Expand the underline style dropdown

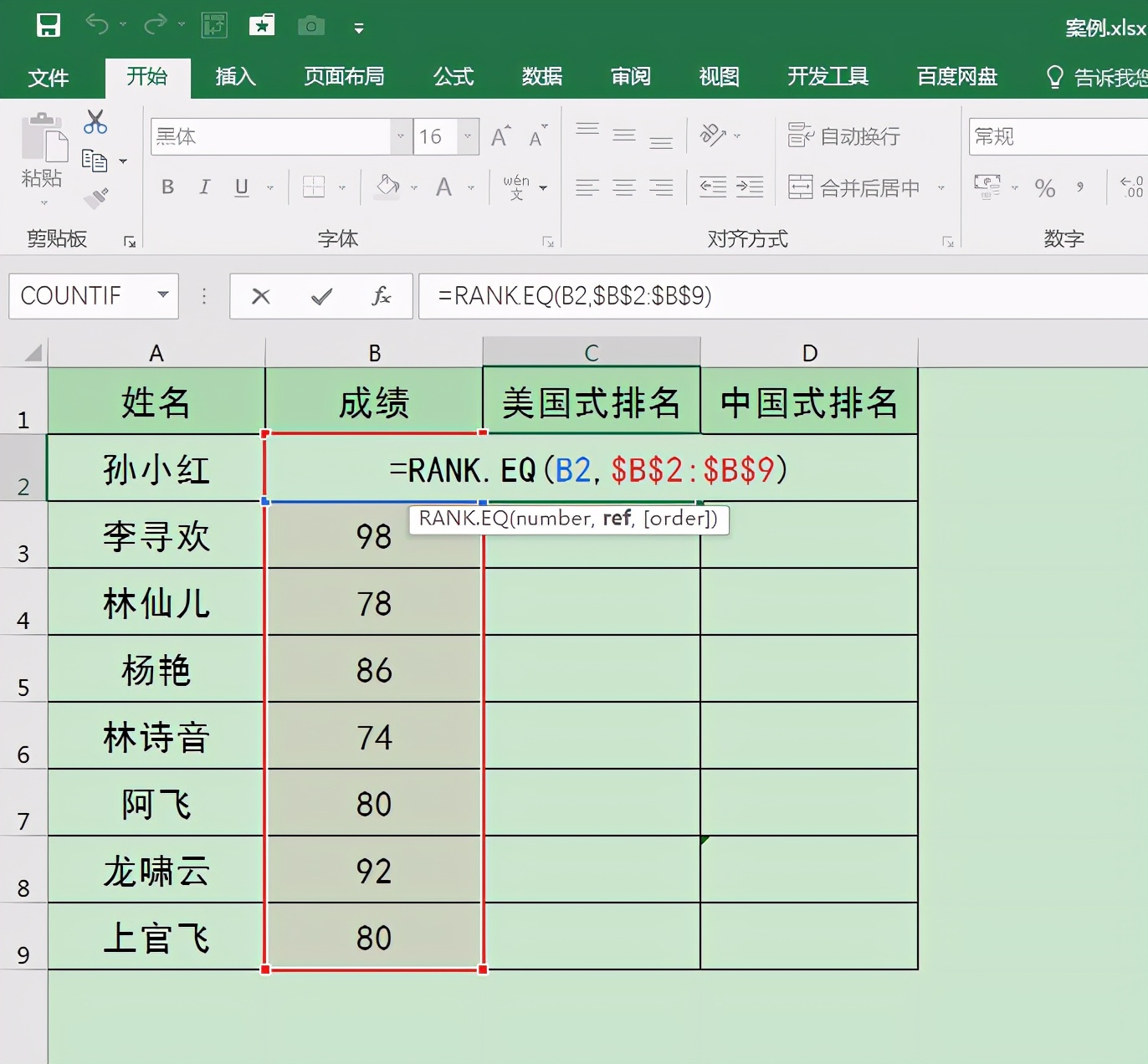(270, 187)
